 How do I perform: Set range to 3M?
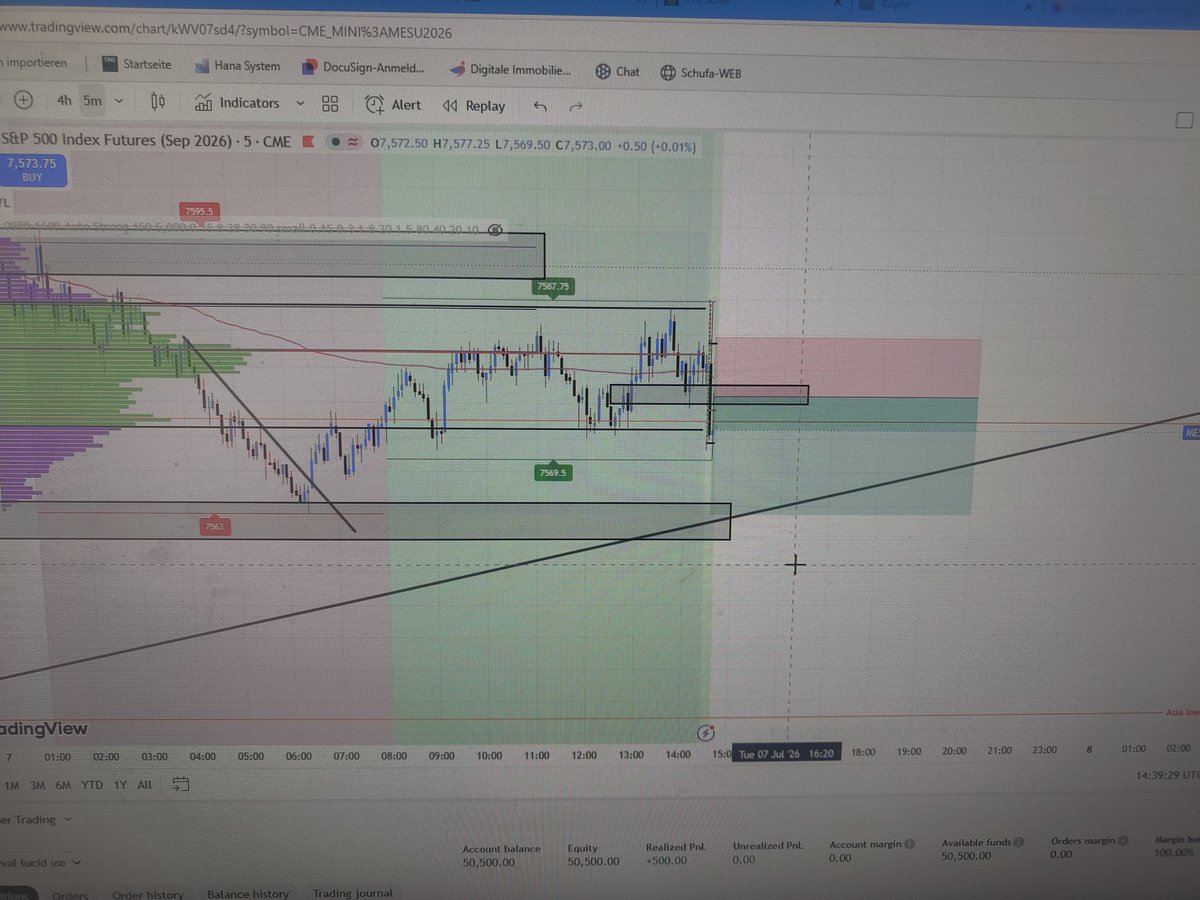tap(37, 785)
